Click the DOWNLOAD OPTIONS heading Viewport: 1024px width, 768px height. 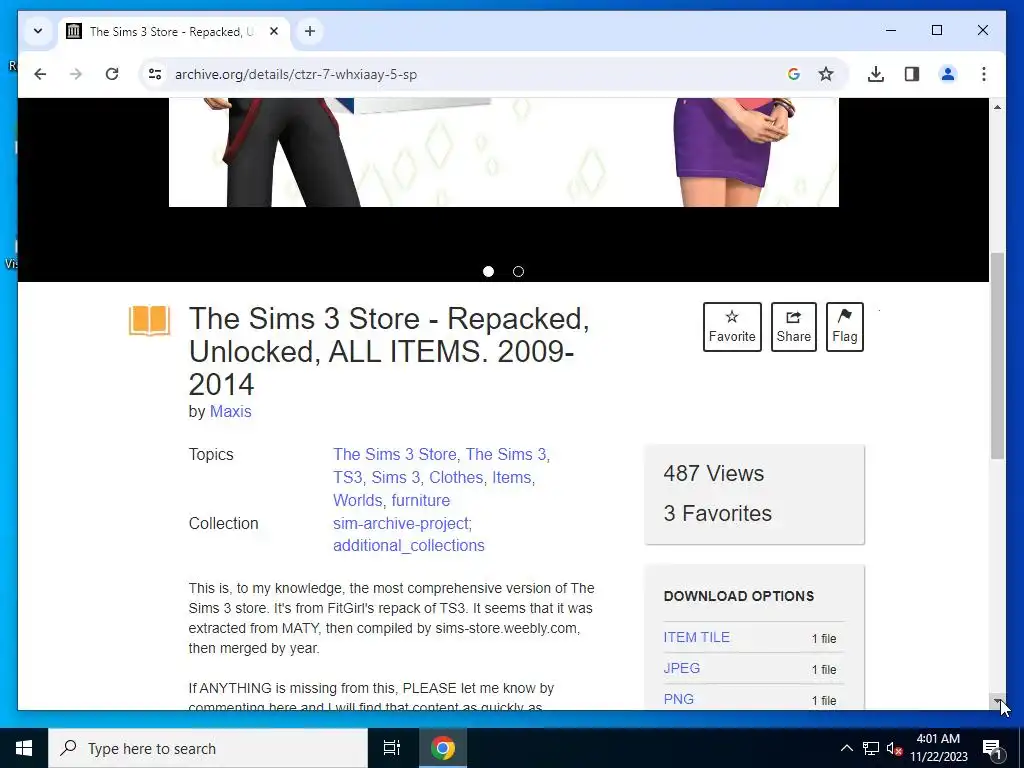[x=739, y=596]
